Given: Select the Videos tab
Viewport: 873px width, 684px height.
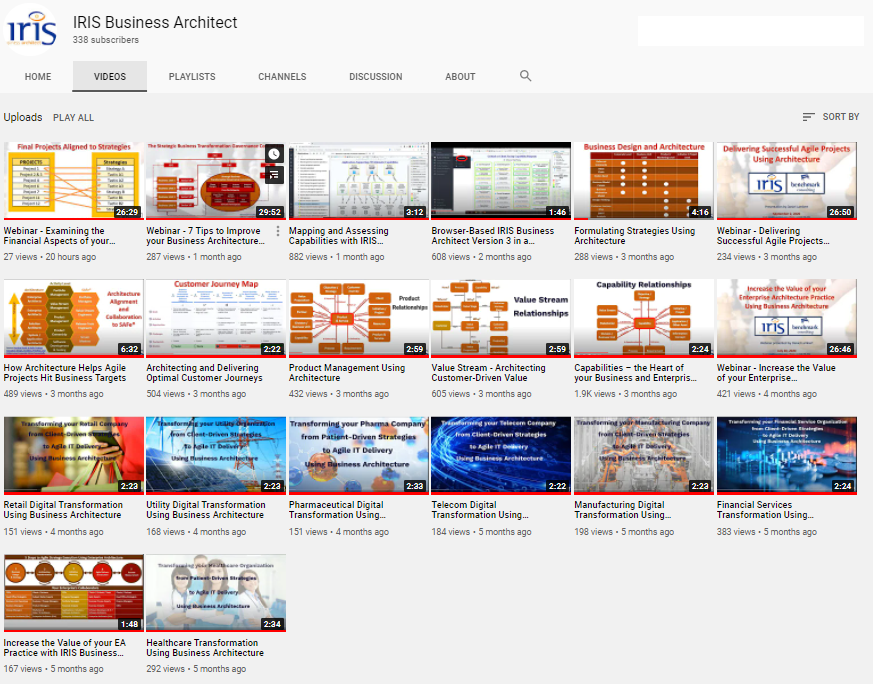Looking at the screenshot, I should (110, 77).
